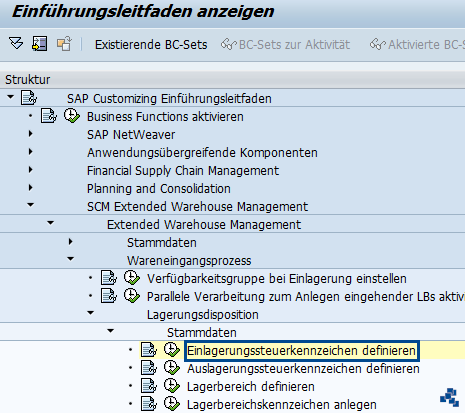
Task: Execute activity icon for Business Functions aktivieren
Action: point(72,116)
